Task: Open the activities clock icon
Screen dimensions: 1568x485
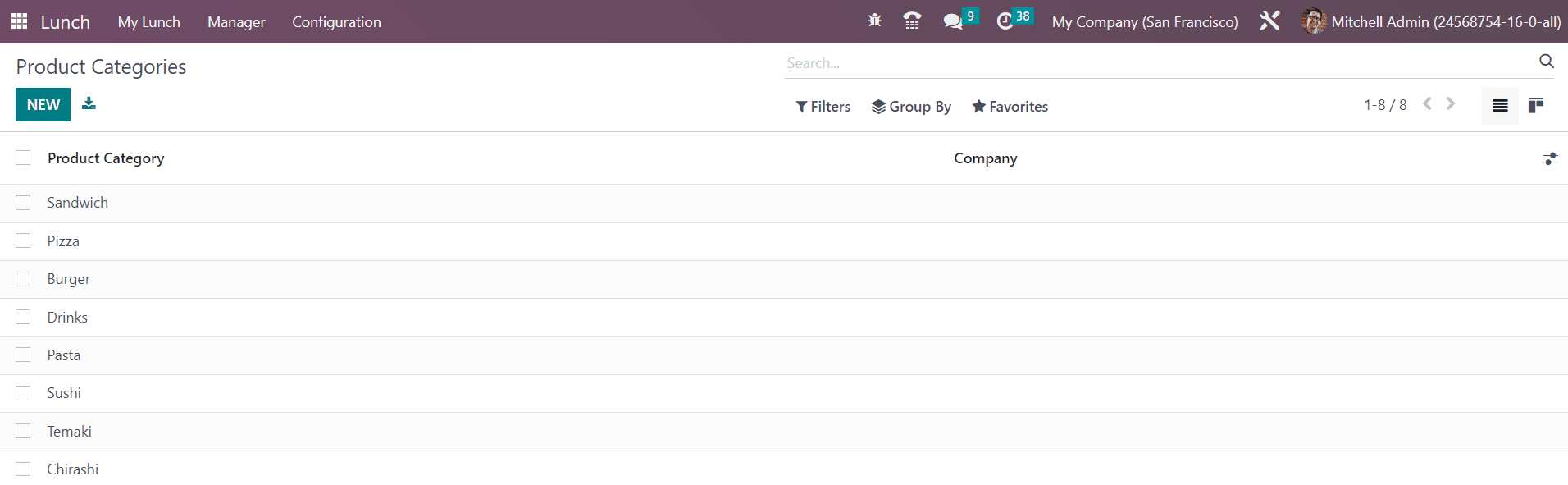Action: point(1005,21)
